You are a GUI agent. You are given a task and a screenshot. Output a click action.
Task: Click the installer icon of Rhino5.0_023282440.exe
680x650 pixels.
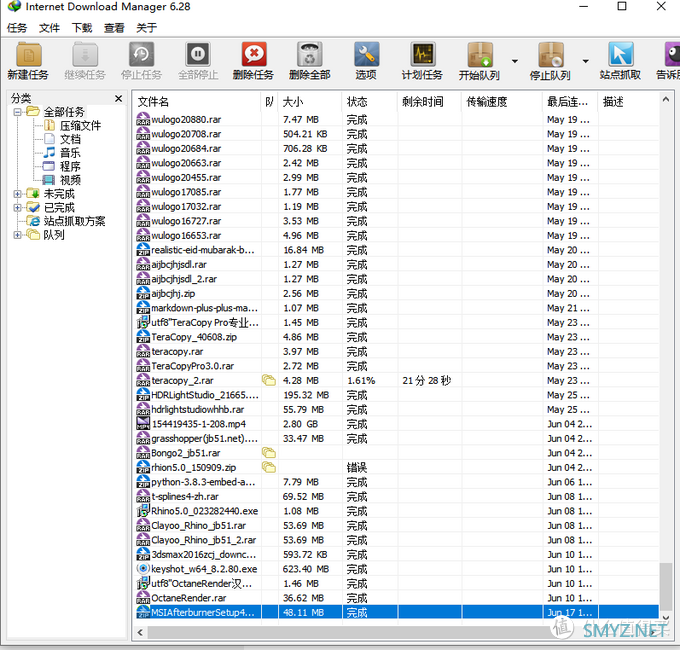(x=143, y=511)
